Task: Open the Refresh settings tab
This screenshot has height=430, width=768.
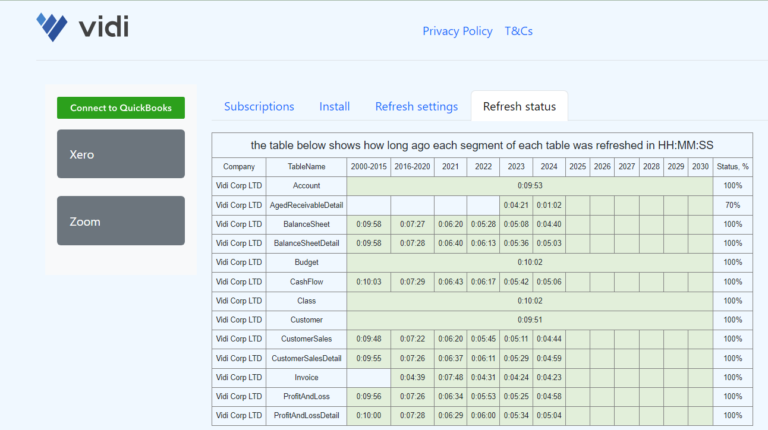Action: [x=416, y=106]
